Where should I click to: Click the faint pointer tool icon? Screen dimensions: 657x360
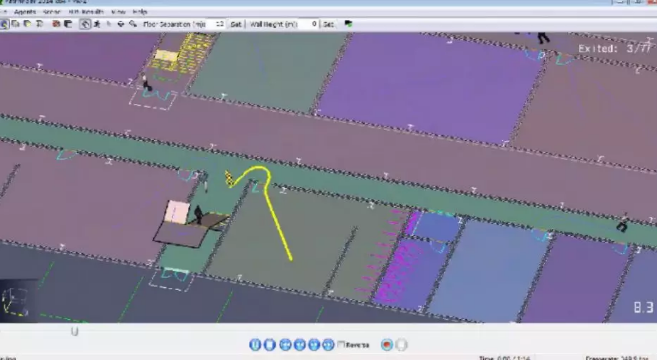coord(109,24)
